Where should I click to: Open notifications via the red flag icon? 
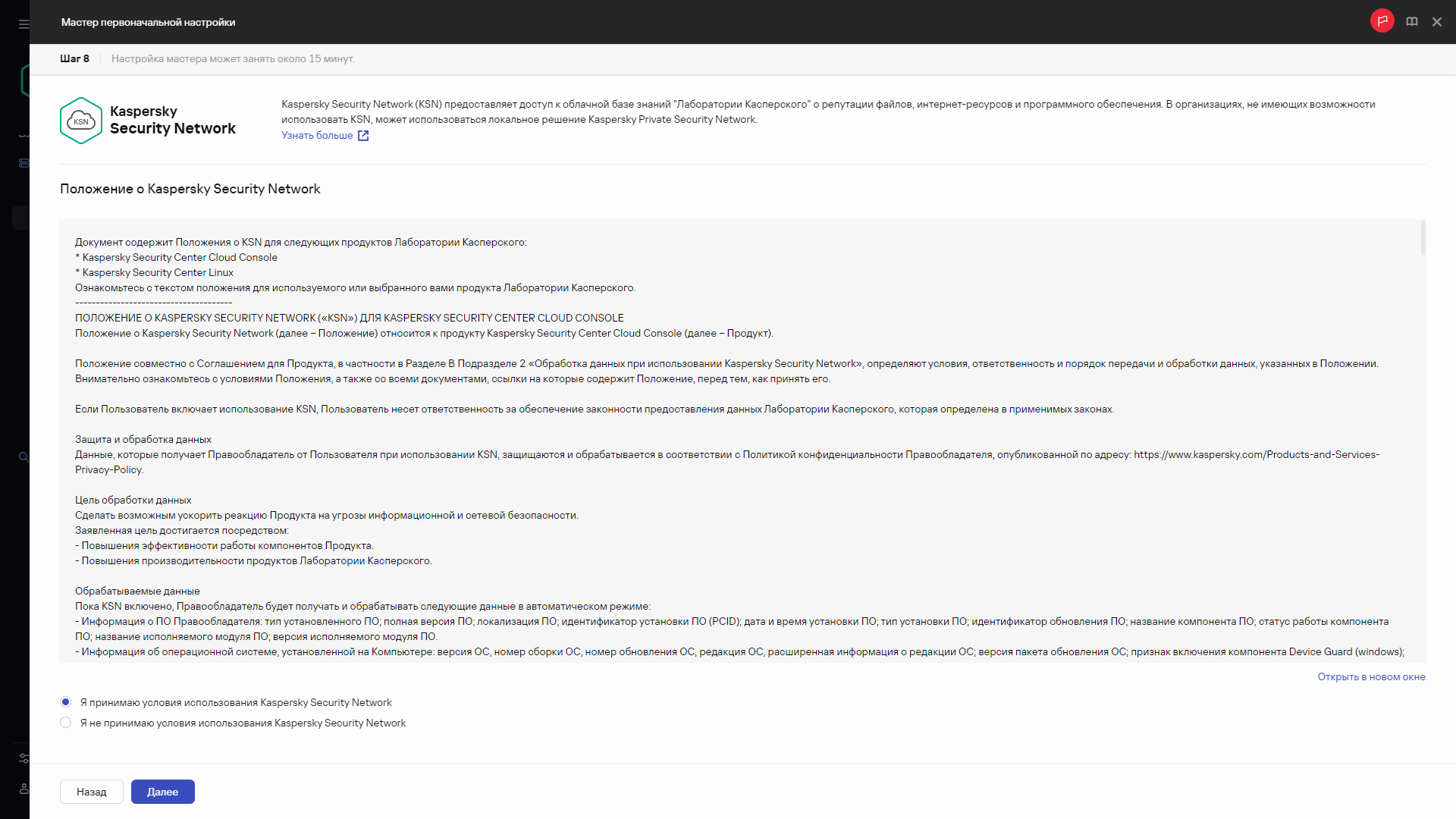1382,20
